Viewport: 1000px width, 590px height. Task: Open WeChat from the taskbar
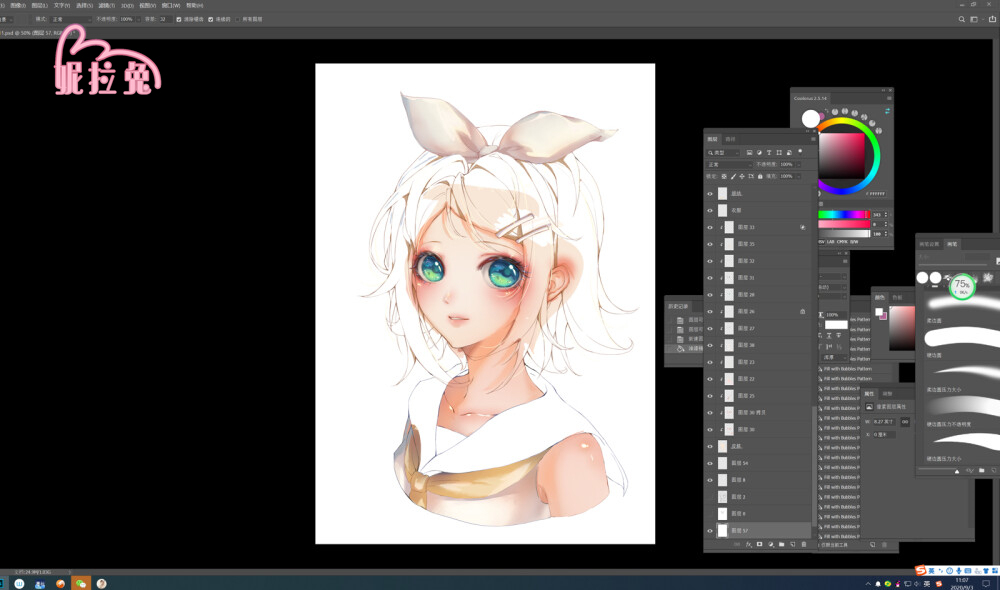80,583
